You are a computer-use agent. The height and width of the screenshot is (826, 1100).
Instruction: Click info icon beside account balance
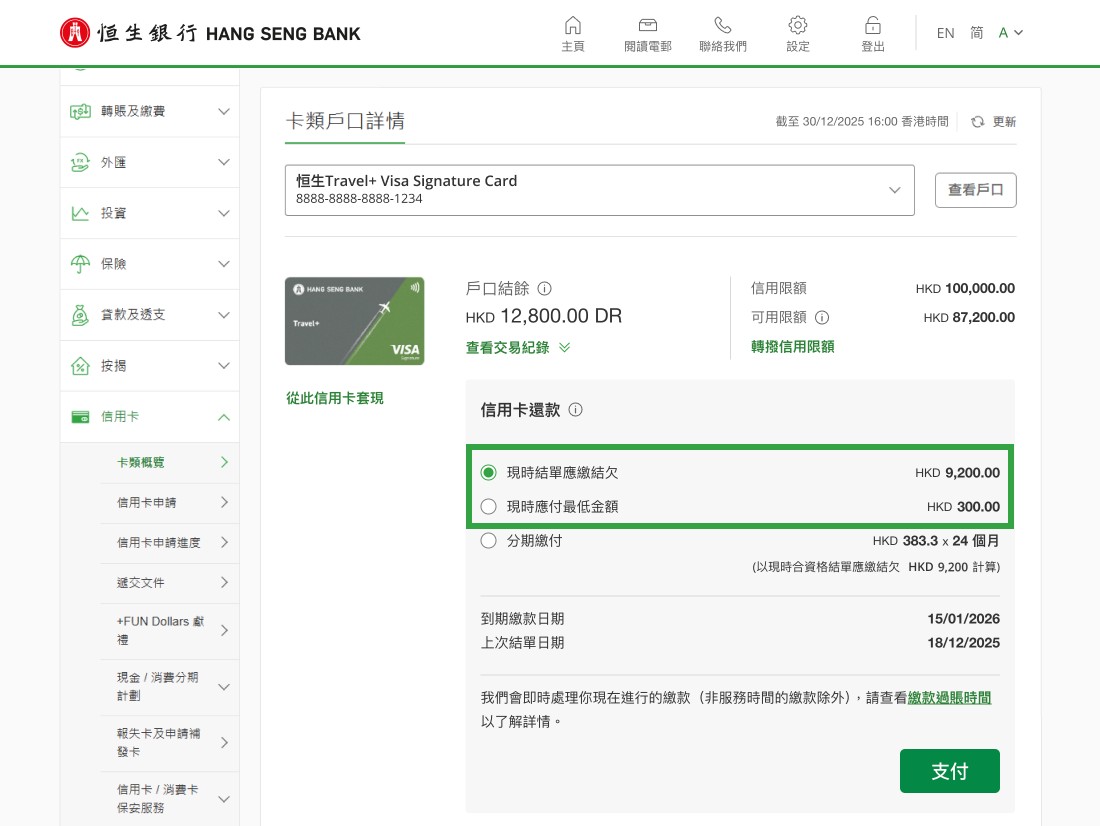(545, 288)
